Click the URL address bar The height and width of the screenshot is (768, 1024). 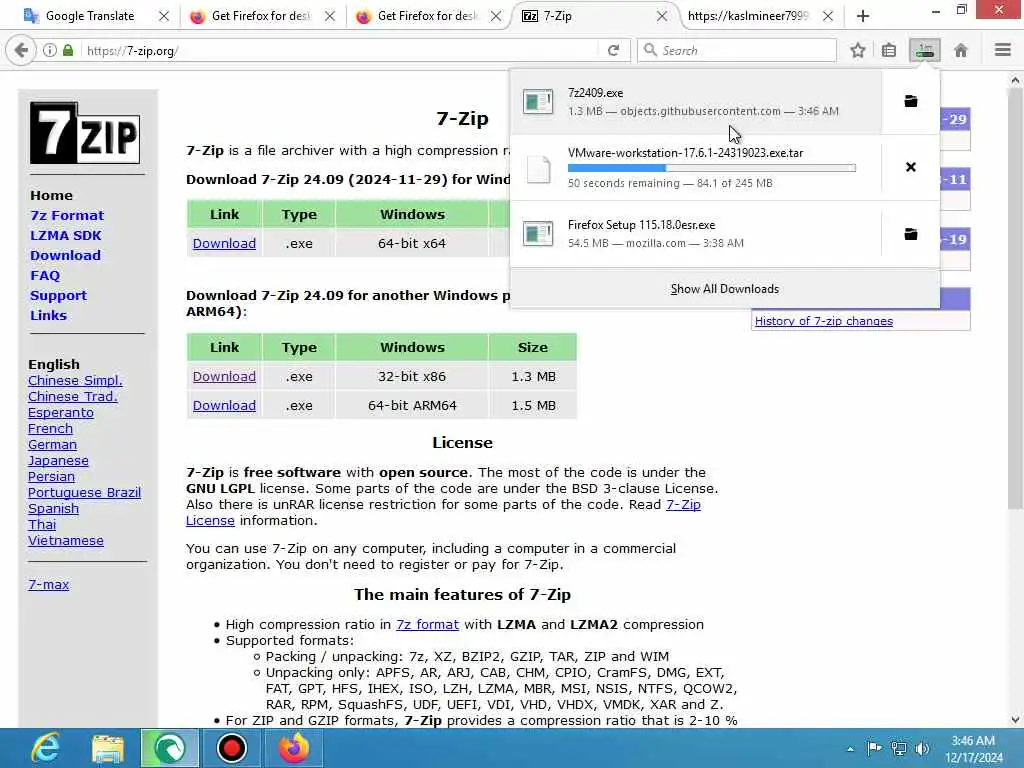340,50
